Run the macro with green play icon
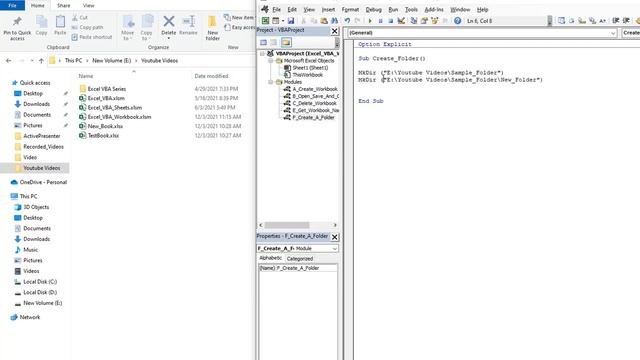Image resolution: width=640 pixels, height=360 pixels. click(x=370, y=21)
